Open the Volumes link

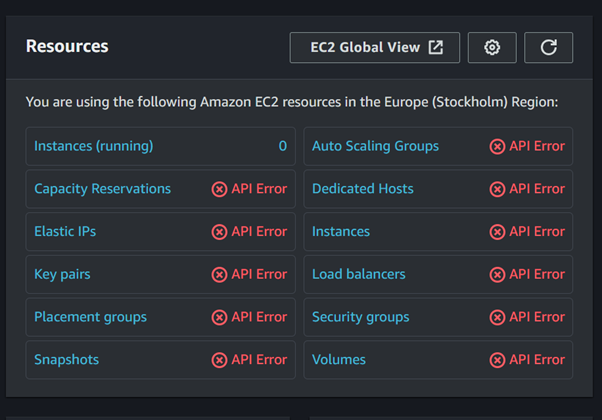point(339,360)
